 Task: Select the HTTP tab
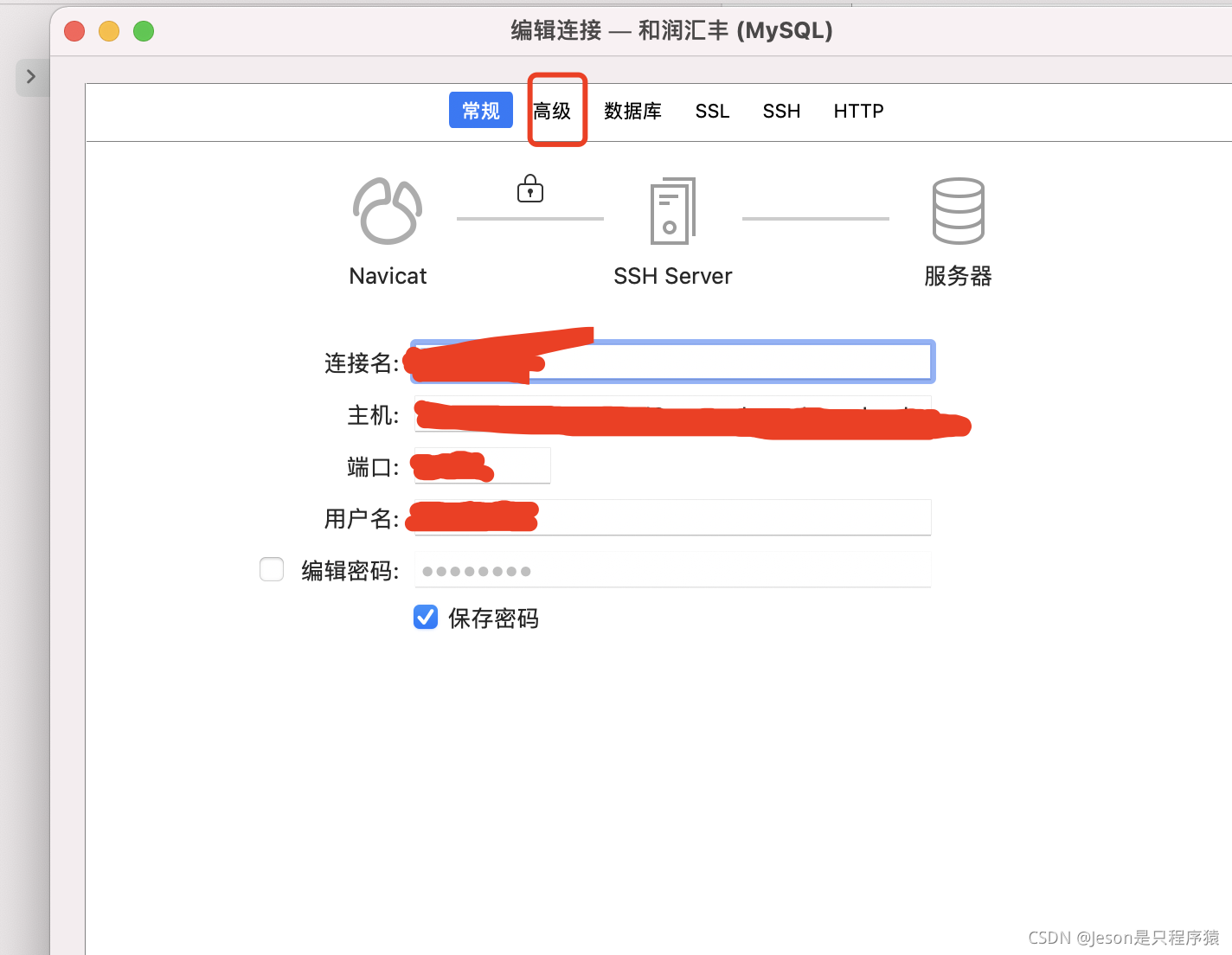click(858, 111)
